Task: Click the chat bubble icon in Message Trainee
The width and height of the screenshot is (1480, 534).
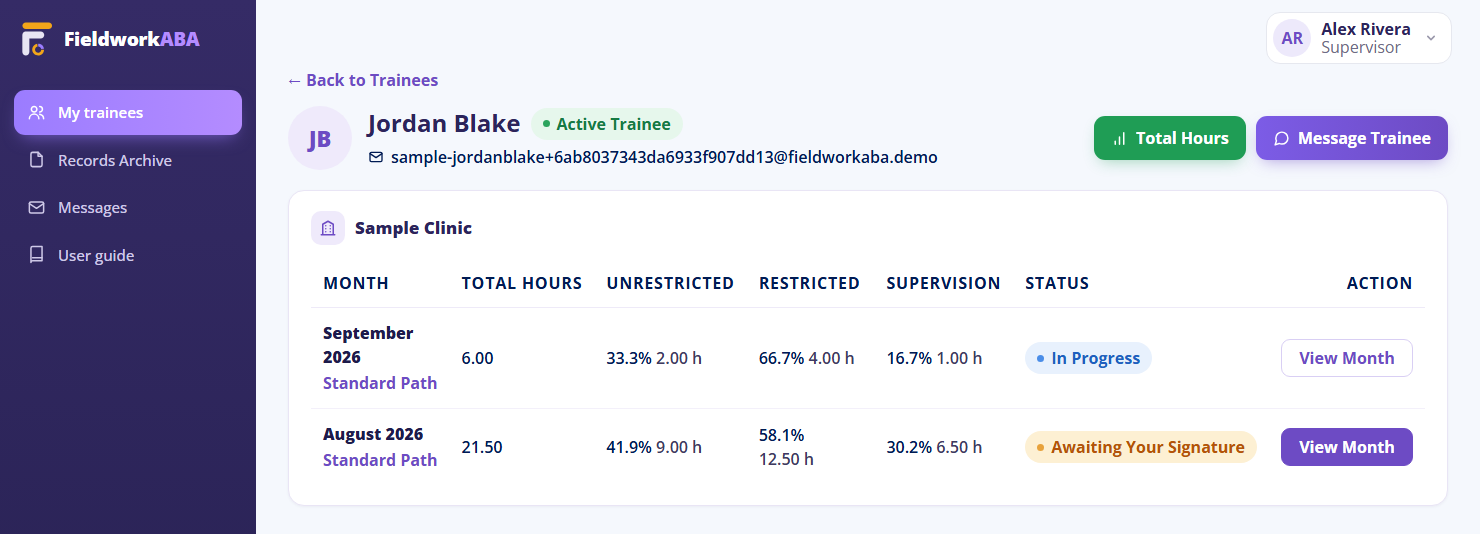Action: coord(1281,139)
